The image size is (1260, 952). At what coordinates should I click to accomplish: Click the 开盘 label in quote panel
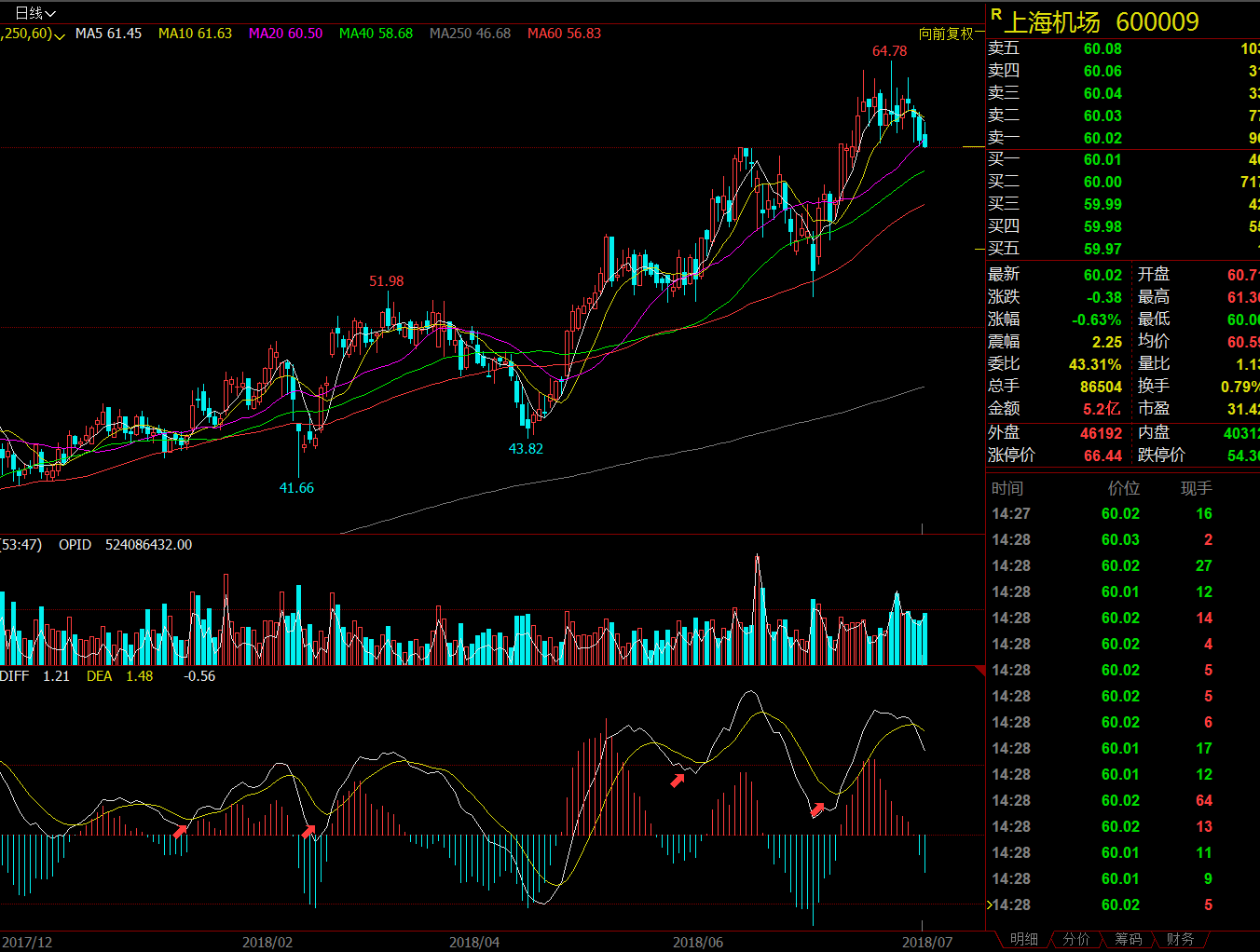tap(1154, 275)
